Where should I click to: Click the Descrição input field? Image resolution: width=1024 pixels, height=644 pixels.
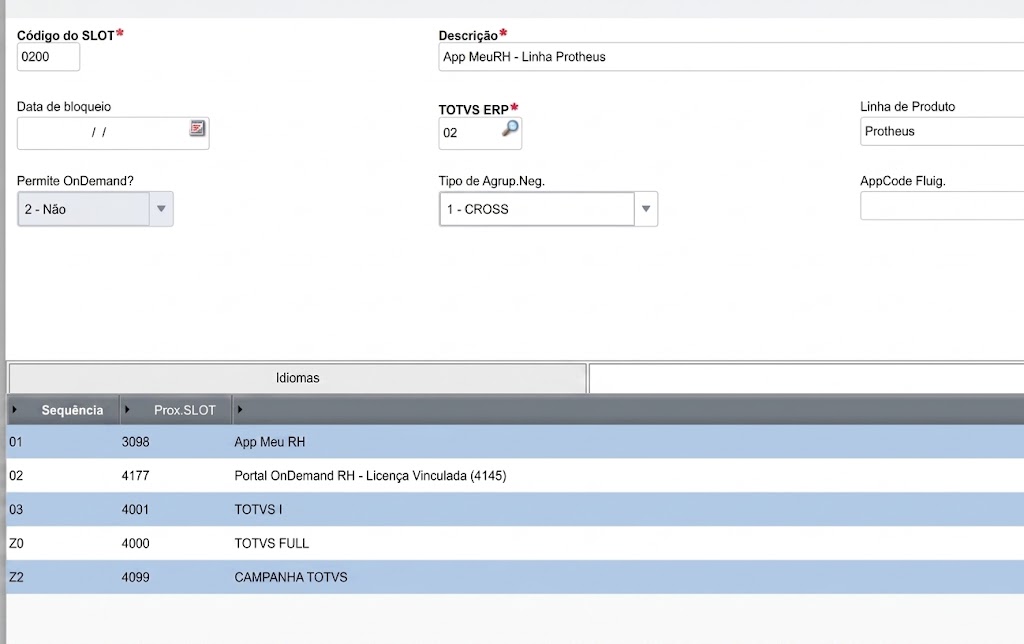point(731,57)
